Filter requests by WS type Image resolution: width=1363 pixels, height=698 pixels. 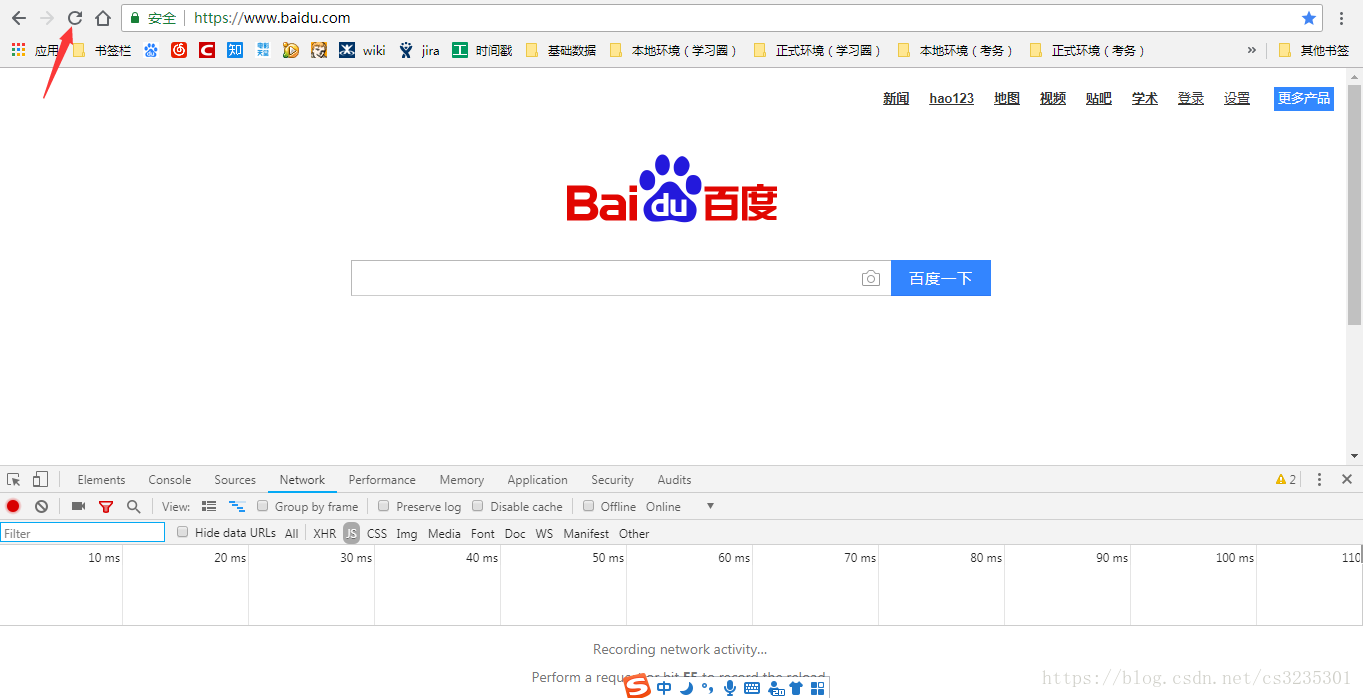544,534
